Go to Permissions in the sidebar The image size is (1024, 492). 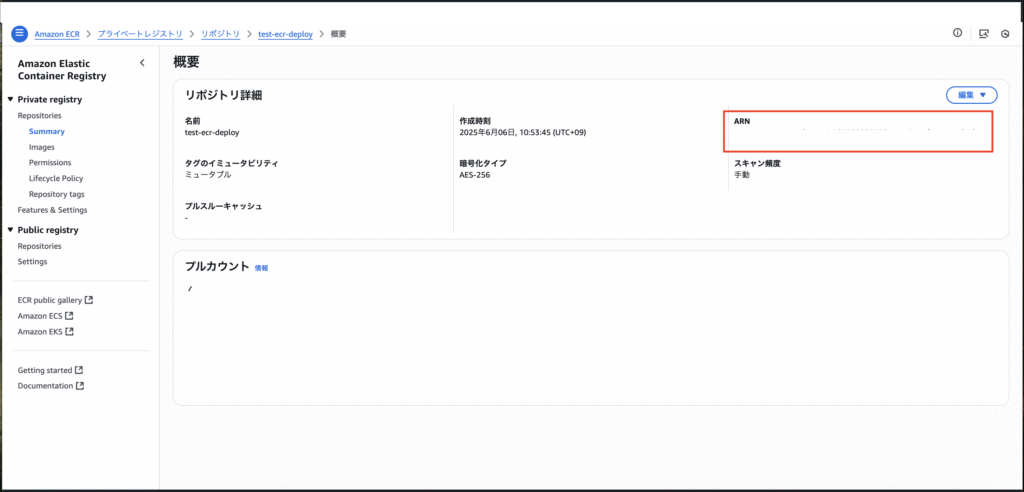50,163
